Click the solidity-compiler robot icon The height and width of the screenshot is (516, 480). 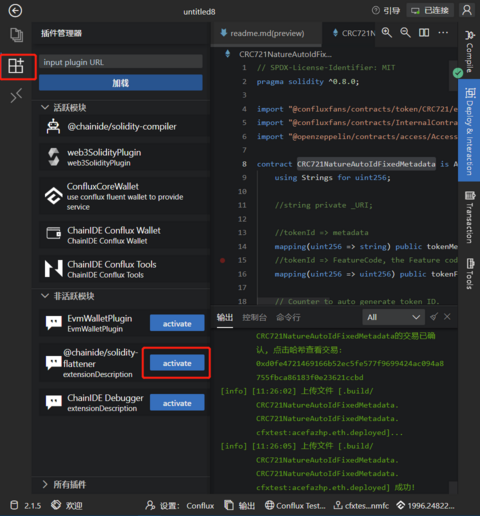[x=53, y=127]
